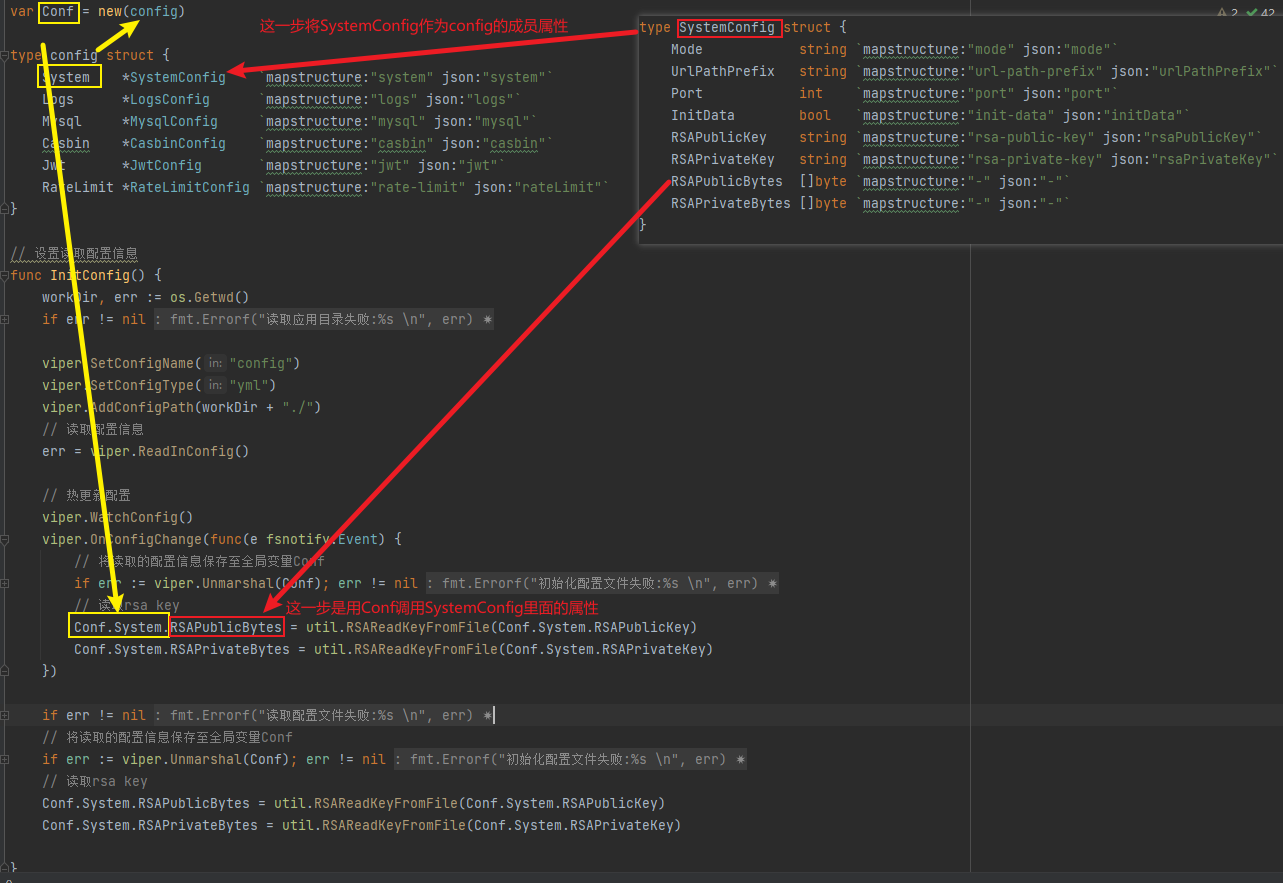
Task: Click the OnConfigChange closing fold marker
Action: 6,671
